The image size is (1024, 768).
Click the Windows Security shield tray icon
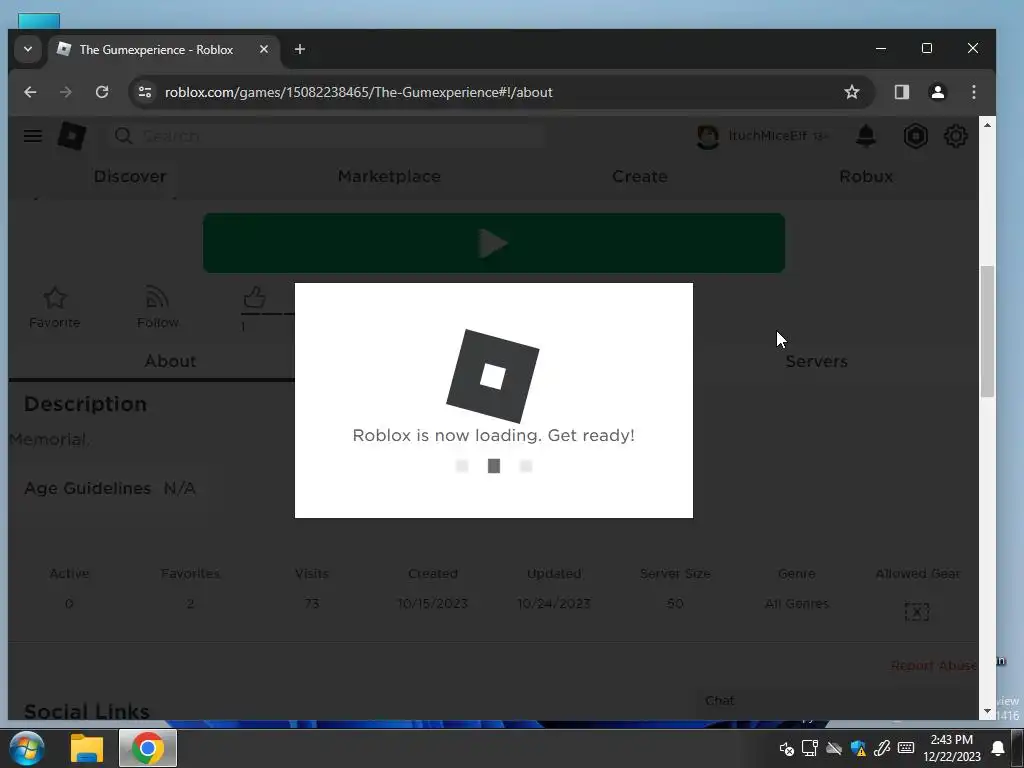coord(858,748)
